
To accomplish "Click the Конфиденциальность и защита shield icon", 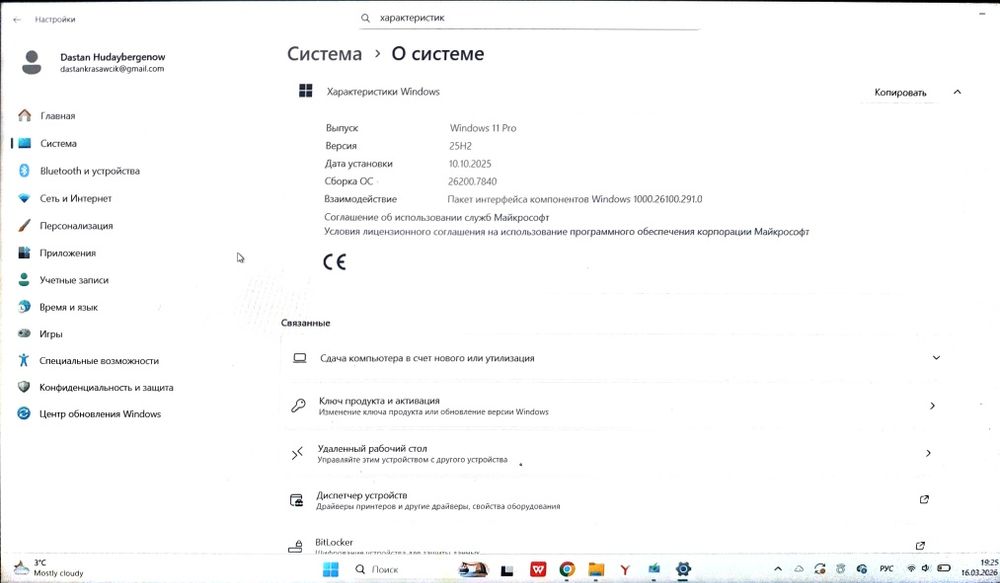I will pyautogui.click(x=24, y=387).
